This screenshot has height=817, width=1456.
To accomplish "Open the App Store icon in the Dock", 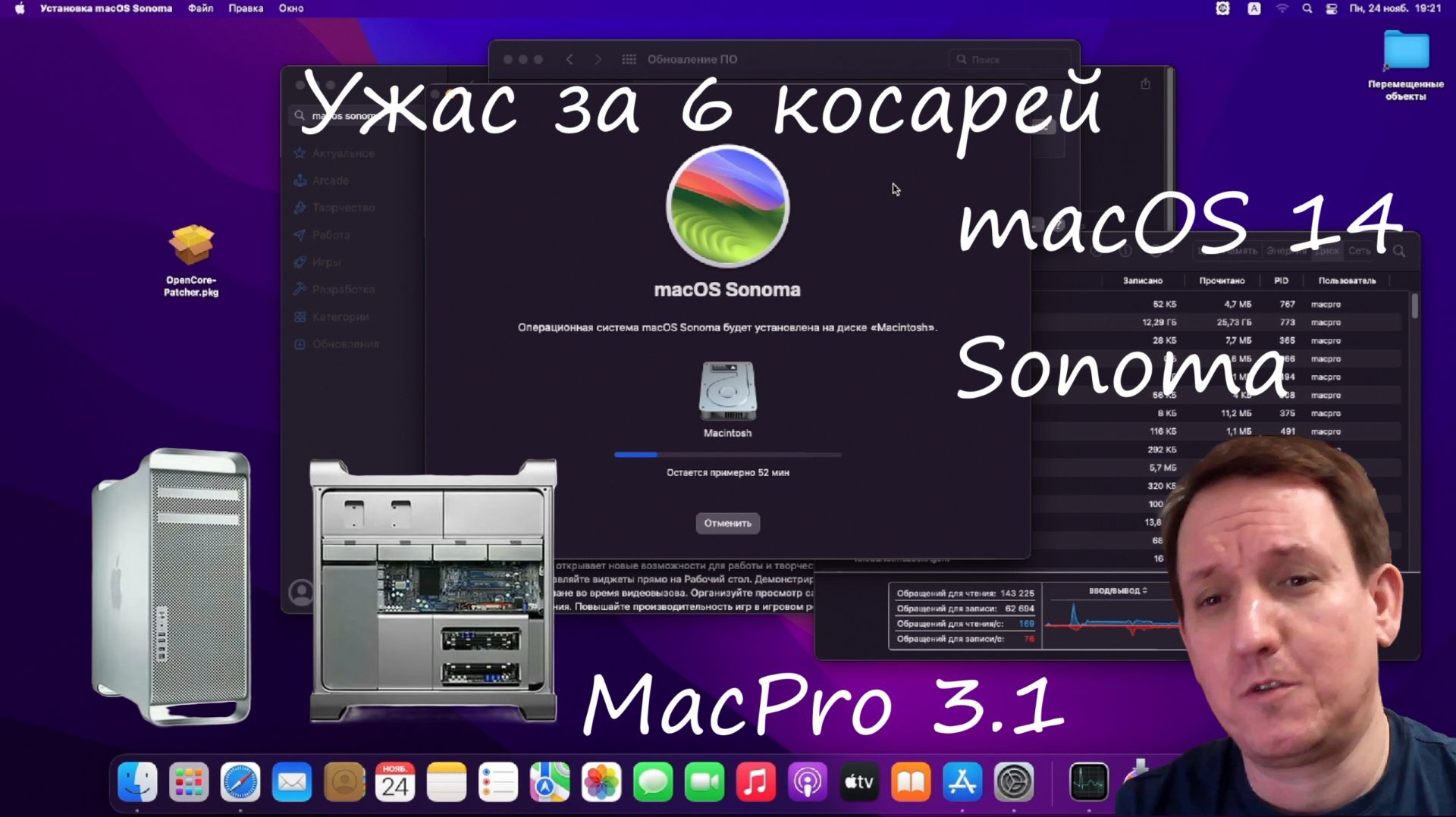I will [x=962, y=782].
